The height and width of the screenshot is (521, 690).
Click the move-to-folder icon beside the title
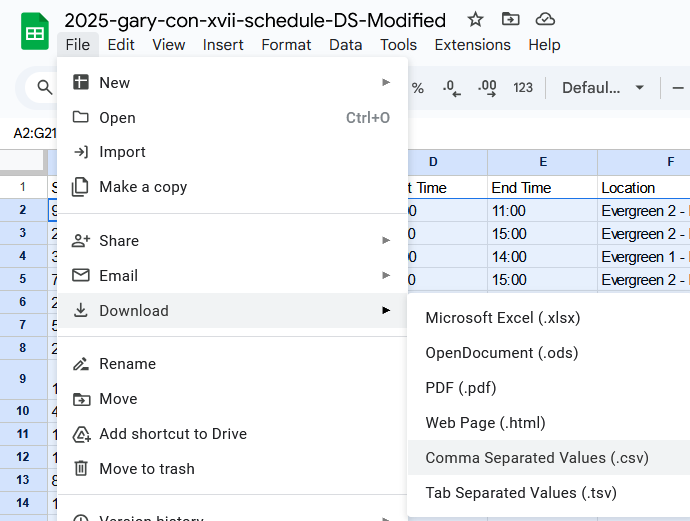(x=510, y=19)
